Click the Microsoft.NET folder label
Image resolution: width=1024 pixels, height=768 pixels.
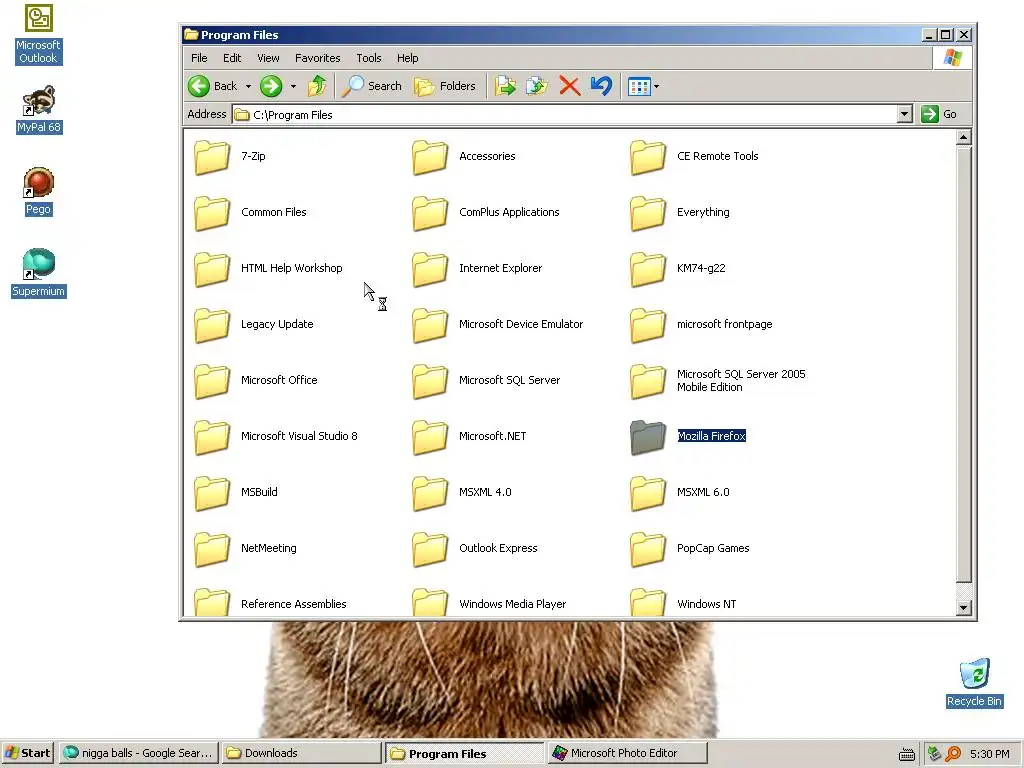492,436
